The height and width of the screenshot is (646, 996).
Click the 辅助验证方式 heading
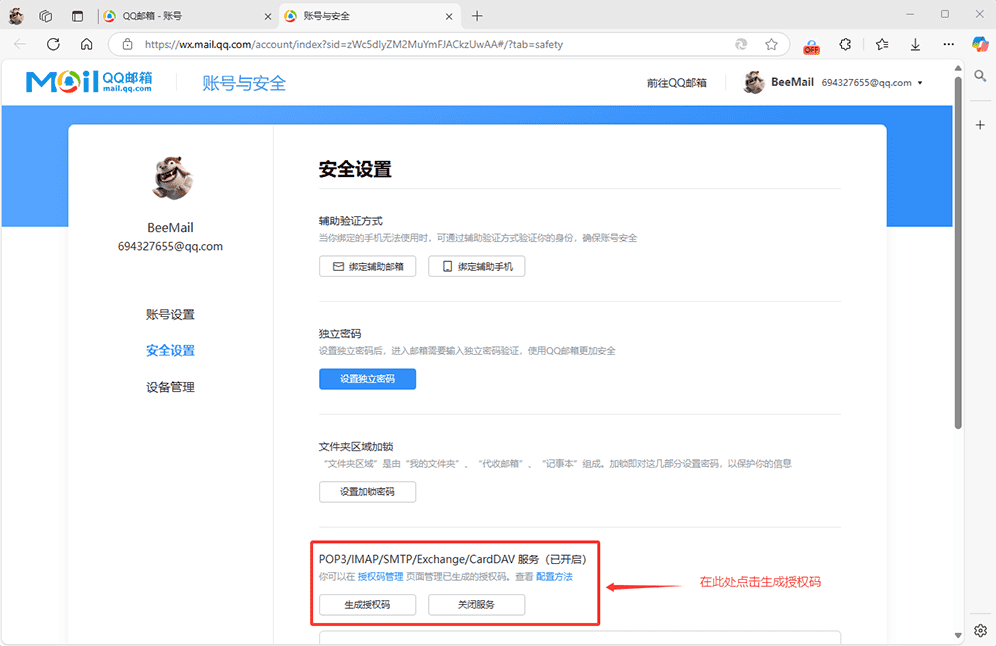click(x=351, y=221)
